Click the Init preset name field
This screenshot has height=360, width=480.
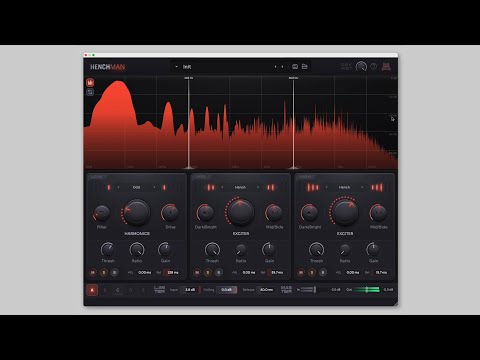pyautogui.click(x=187, y=67)
